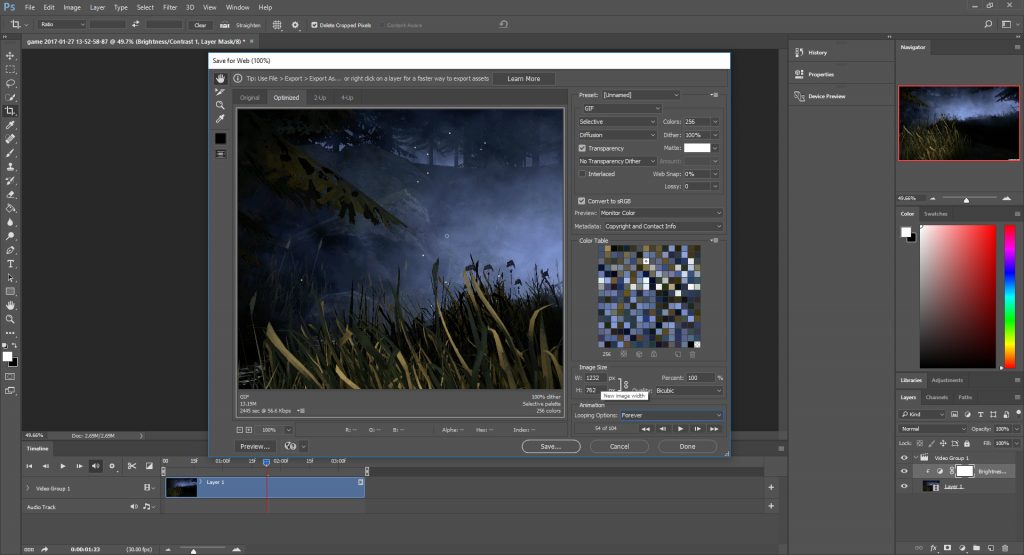Image resolution: width=1024 pixels, height=555 pixels.
Task: Select the Rectangular Marquee tool
Action: click(x=10, y=70)
